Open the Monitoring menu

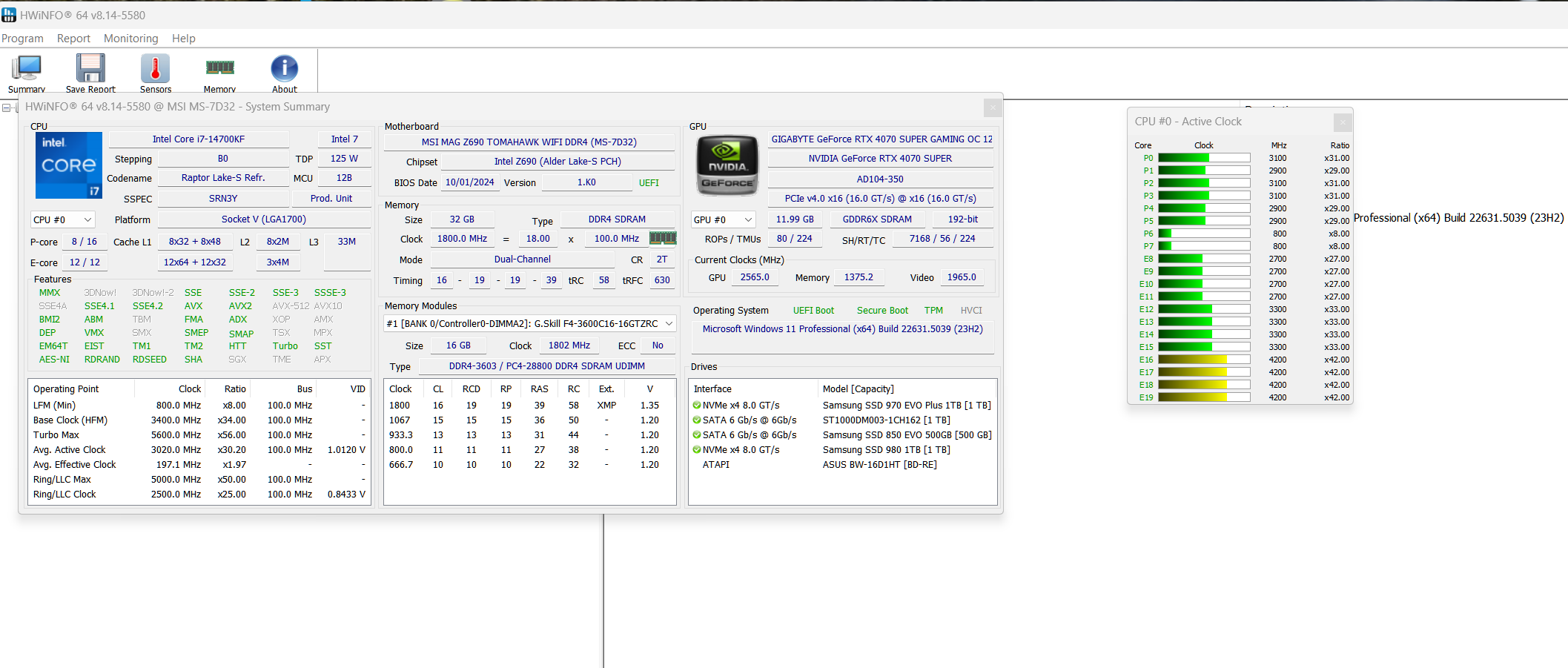point(131,39)
